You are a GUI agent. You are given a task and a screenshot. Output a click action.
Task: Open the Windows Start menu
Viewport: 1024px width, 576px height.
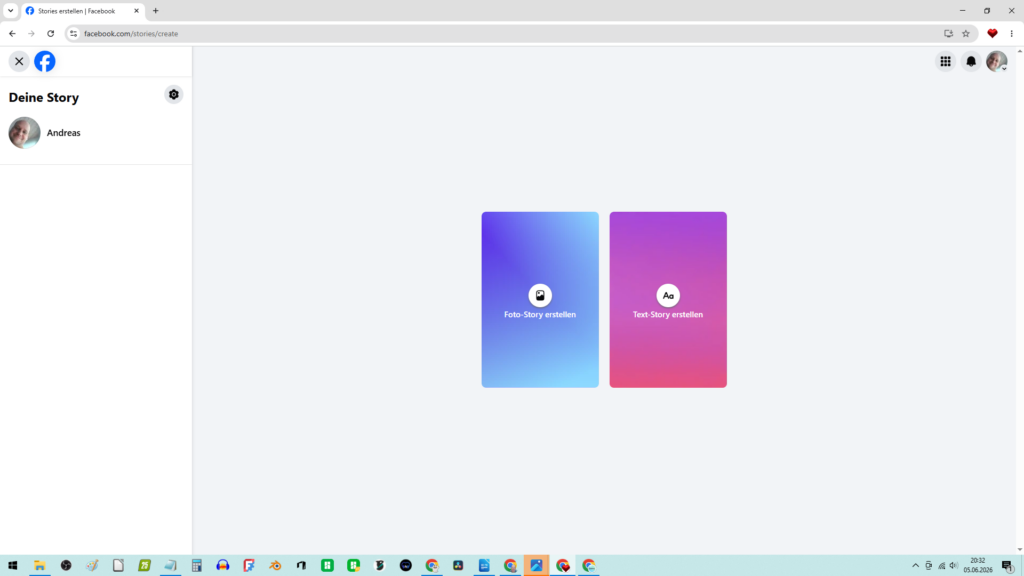(12, 566)
